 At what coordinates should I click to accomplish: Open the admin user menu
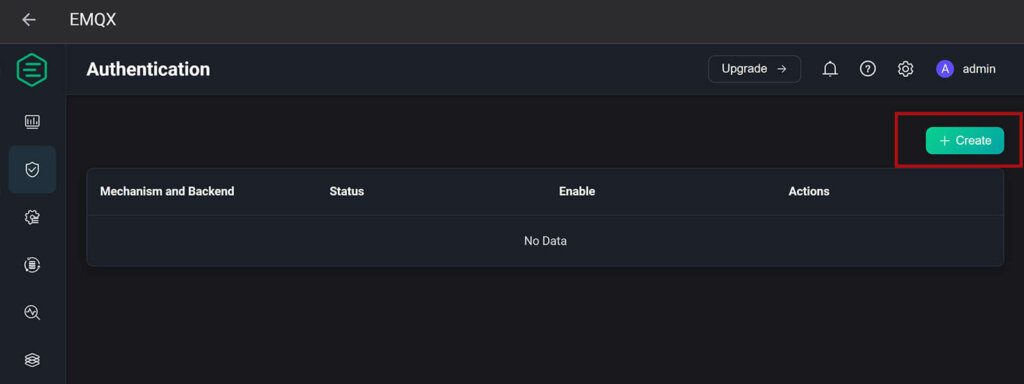979,69
